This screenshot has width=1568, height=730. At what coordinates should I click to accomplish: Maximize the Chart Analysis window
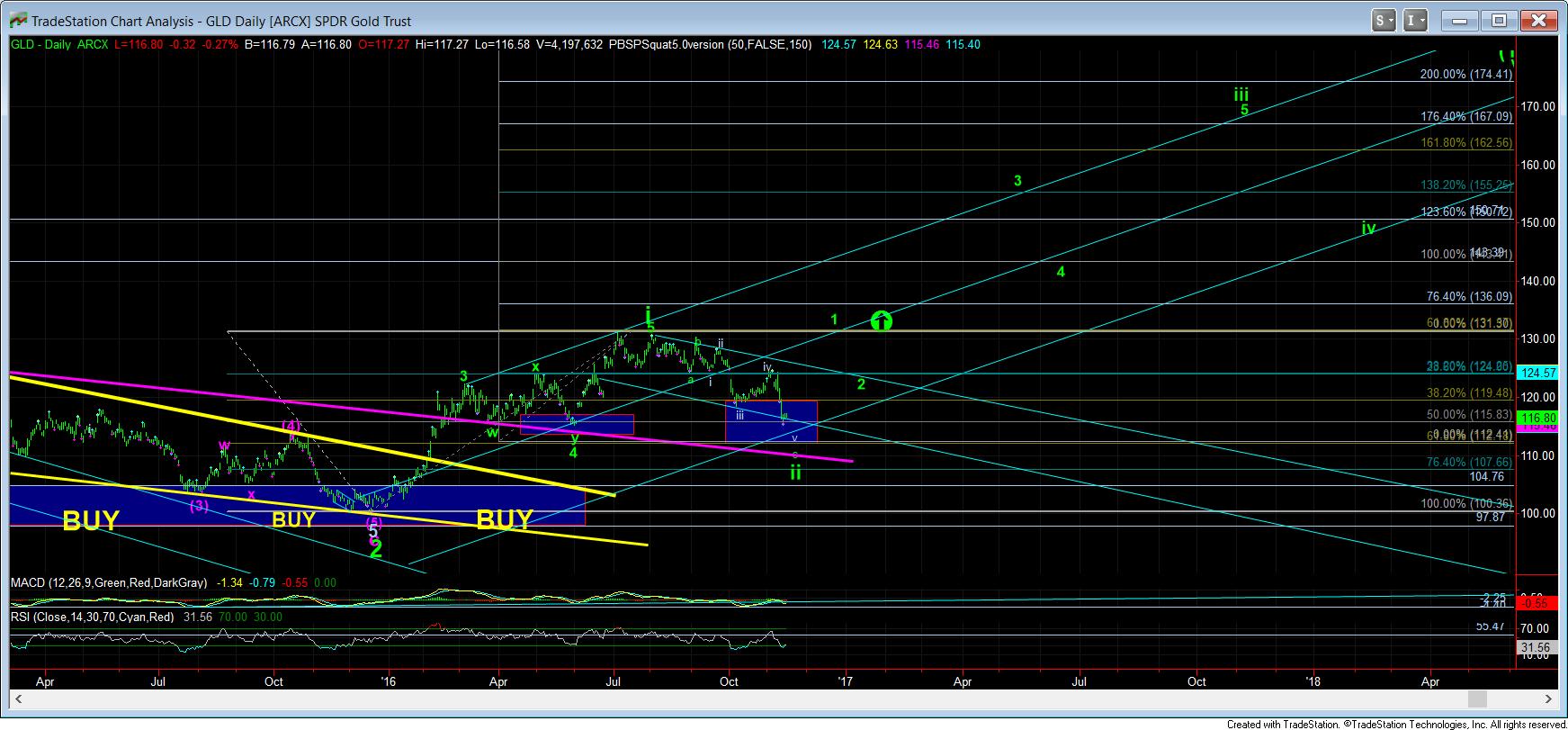point(1499,20)
